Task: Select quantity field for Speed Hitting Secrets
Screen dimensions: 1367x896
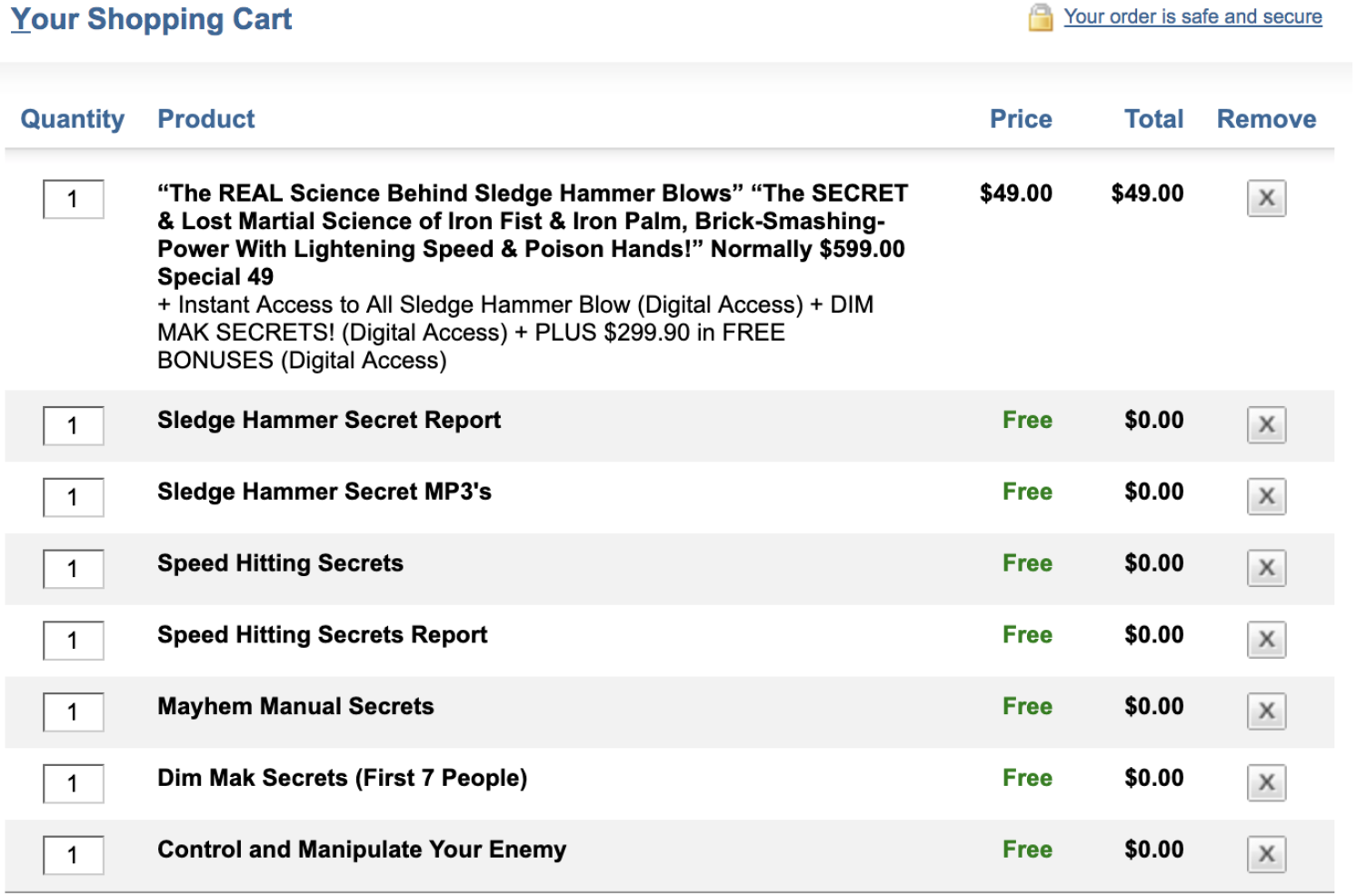Action: (x=74, y=569)
